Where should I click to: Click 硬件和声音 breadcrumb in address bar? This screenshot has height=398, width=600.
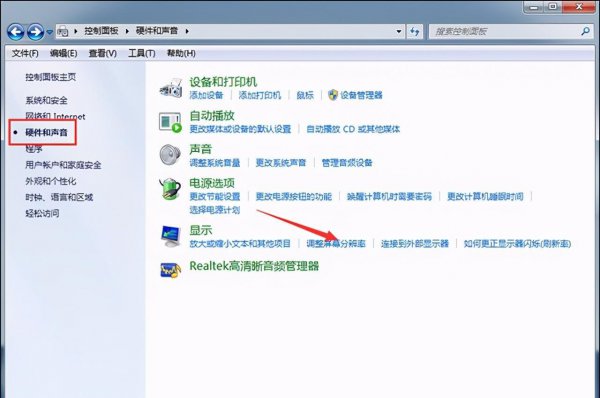(x=157, y=31)
